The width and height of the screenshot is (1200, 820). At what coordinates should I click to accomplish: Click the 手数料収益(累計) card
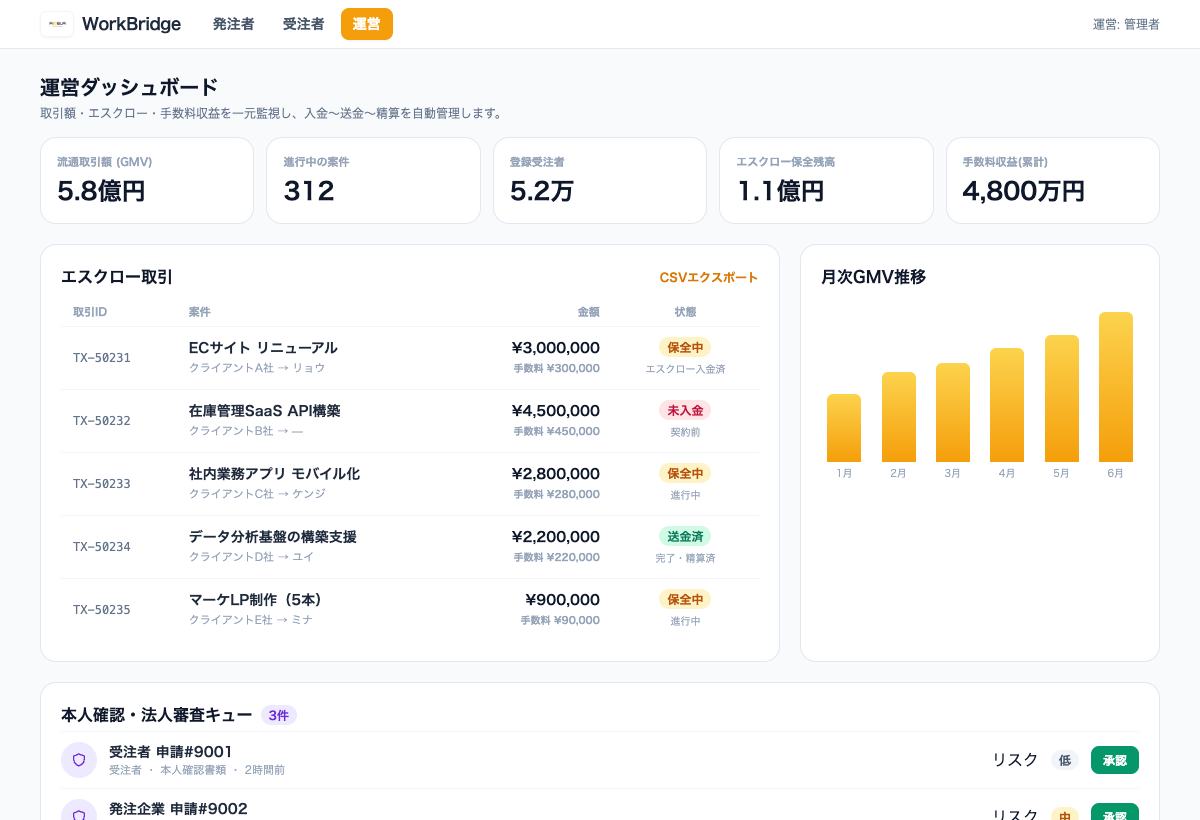(1053, 181)
